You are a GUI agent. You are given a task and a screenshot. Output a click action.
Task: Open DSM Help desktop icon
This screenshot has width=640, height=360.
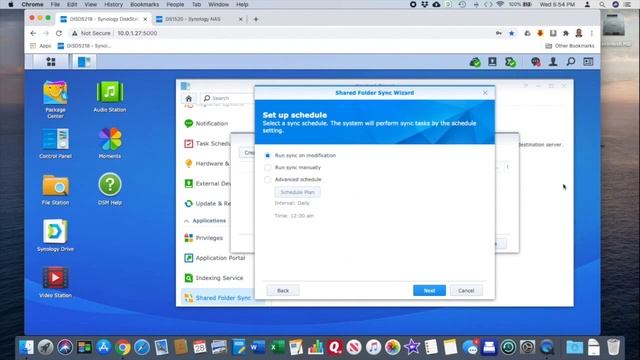[x=110, y=189]
